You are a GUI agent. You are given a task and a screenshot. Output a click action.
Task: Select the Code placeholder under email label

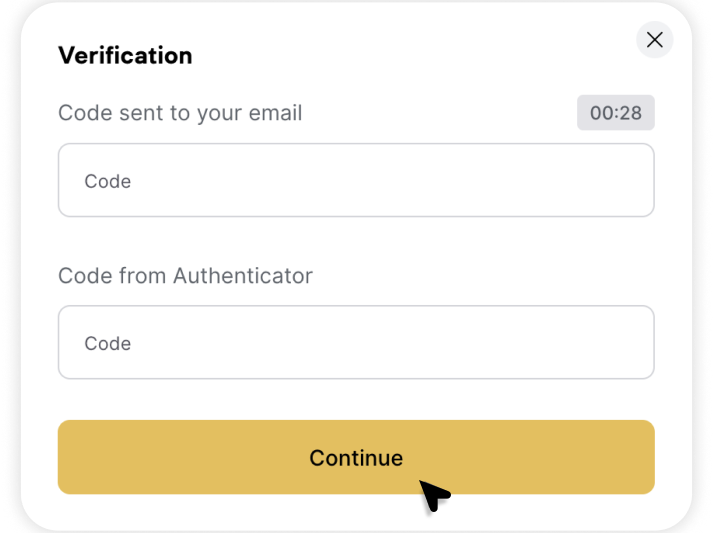108,181
